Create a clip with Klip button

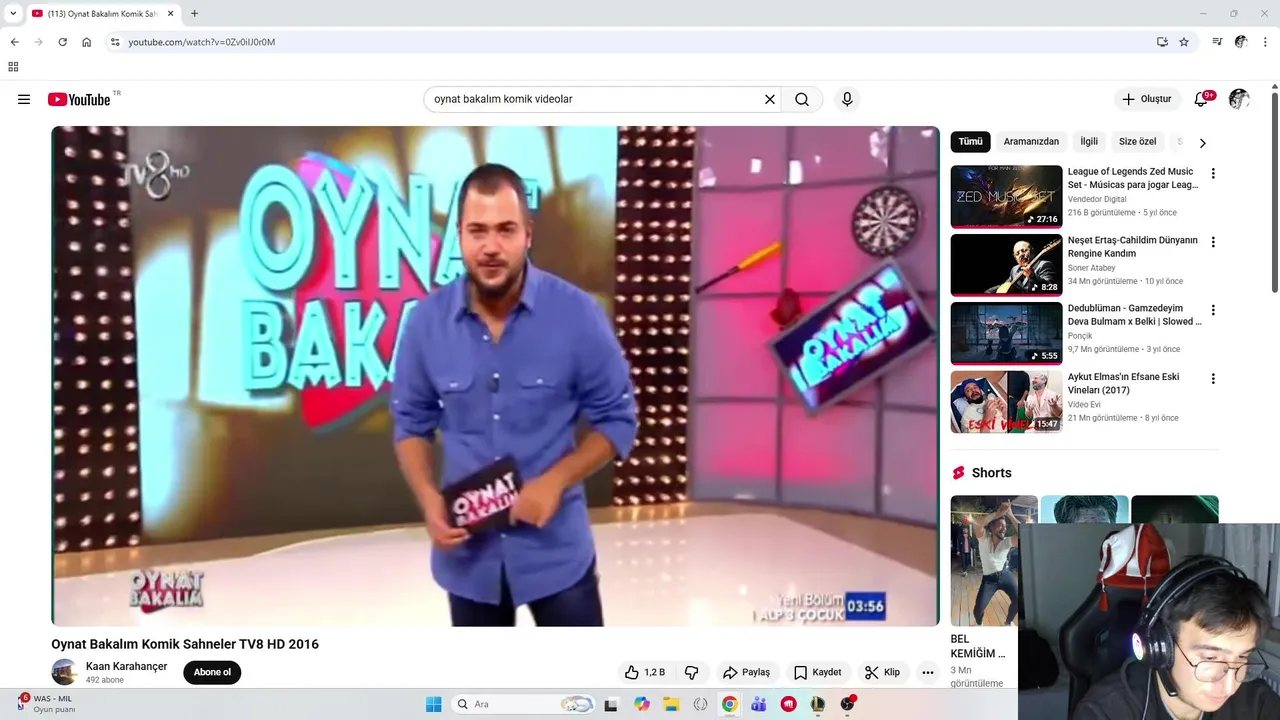click(x=882, y=672)
